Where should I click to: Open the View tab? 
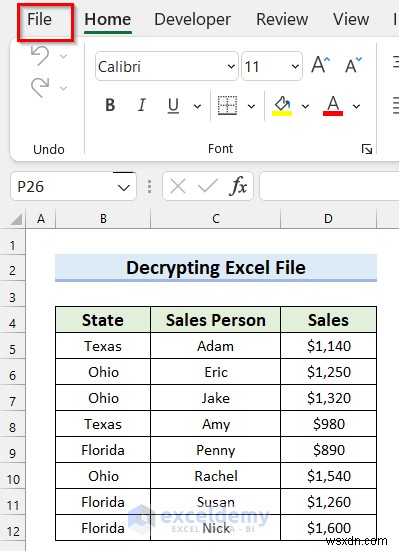[351, 19]
